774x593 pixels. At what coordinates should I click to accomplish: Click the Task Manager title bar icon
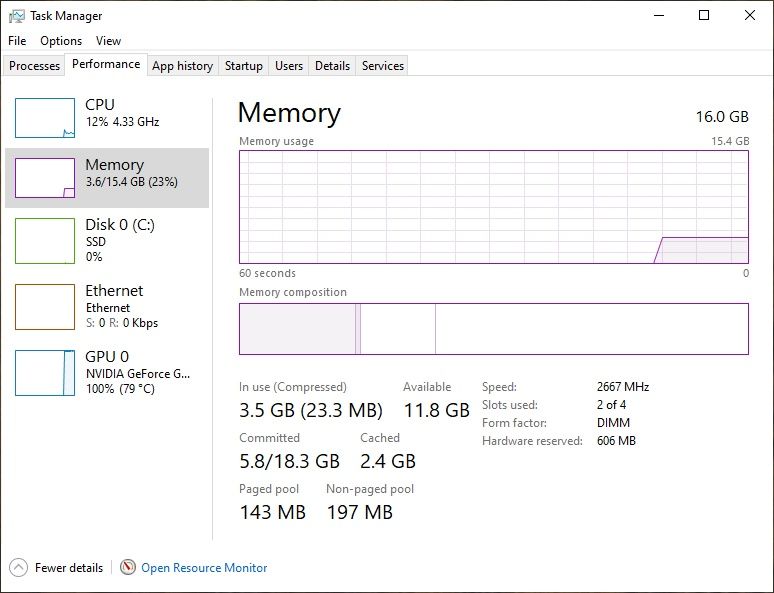(x=17, y=16)
